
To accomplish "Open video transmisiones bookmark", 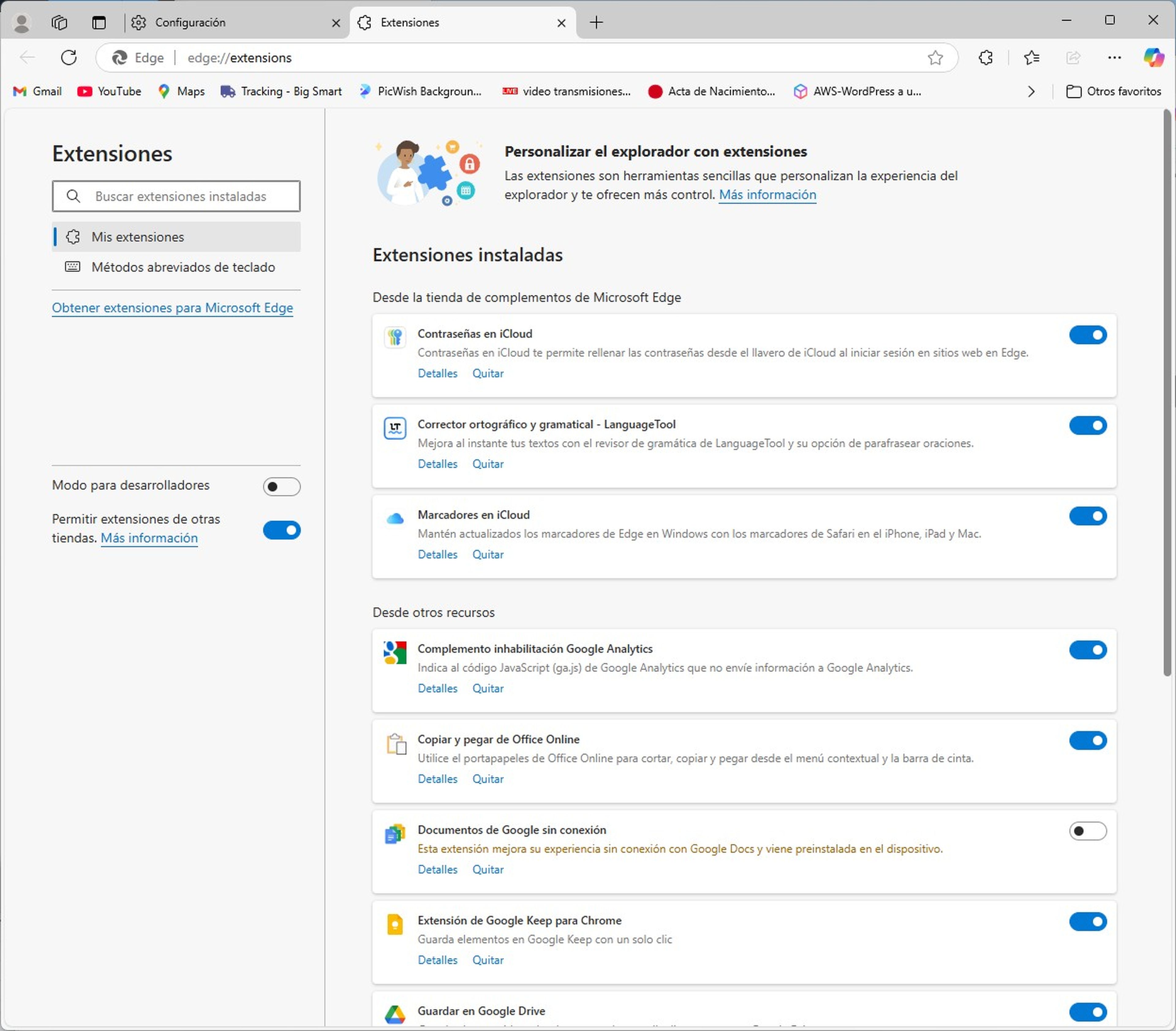I will pyautogui.click(x=566, y=92).
